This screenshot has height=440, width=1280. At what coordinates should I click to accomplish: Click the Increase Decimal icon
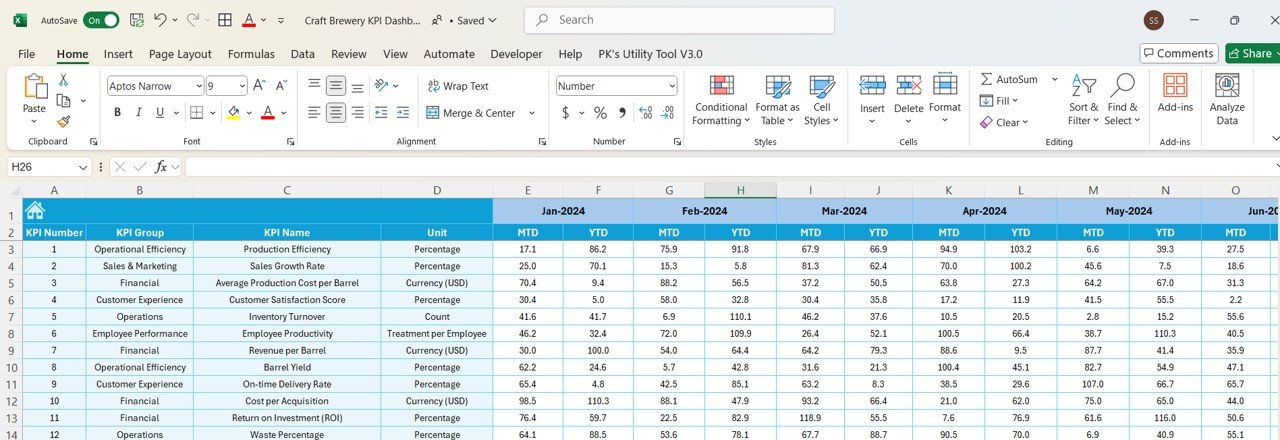pyautogui.click(x=645, y=113)
